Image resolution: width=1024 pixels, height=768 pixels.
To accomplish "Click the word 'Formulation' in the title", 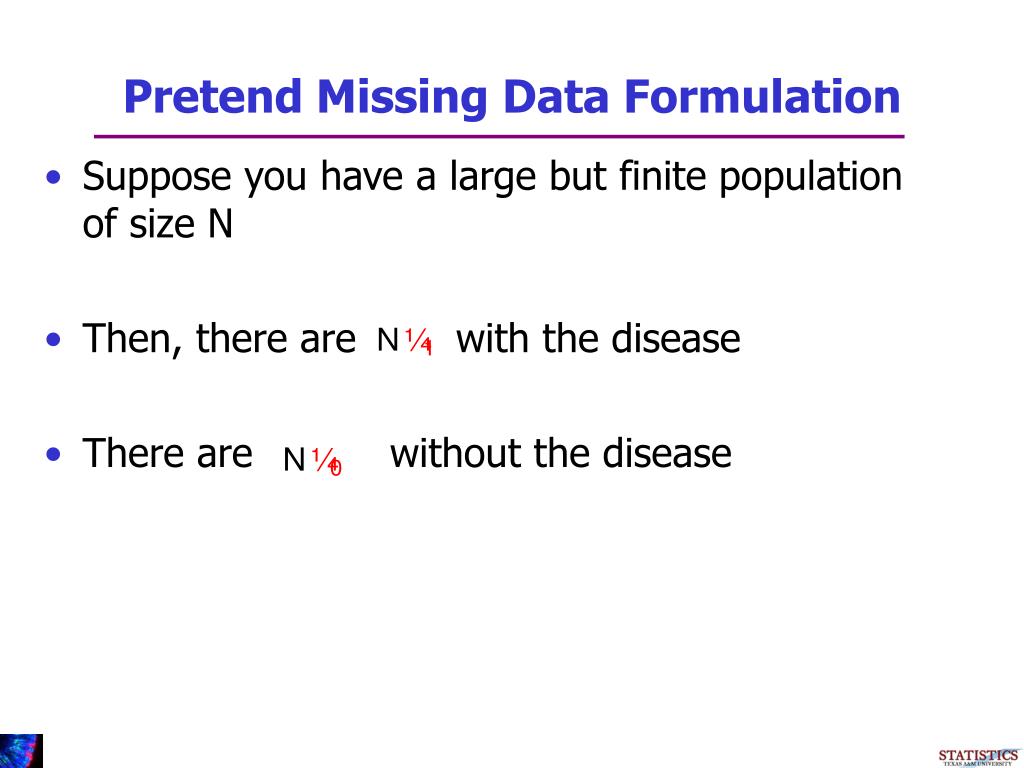I will (762, 97).
